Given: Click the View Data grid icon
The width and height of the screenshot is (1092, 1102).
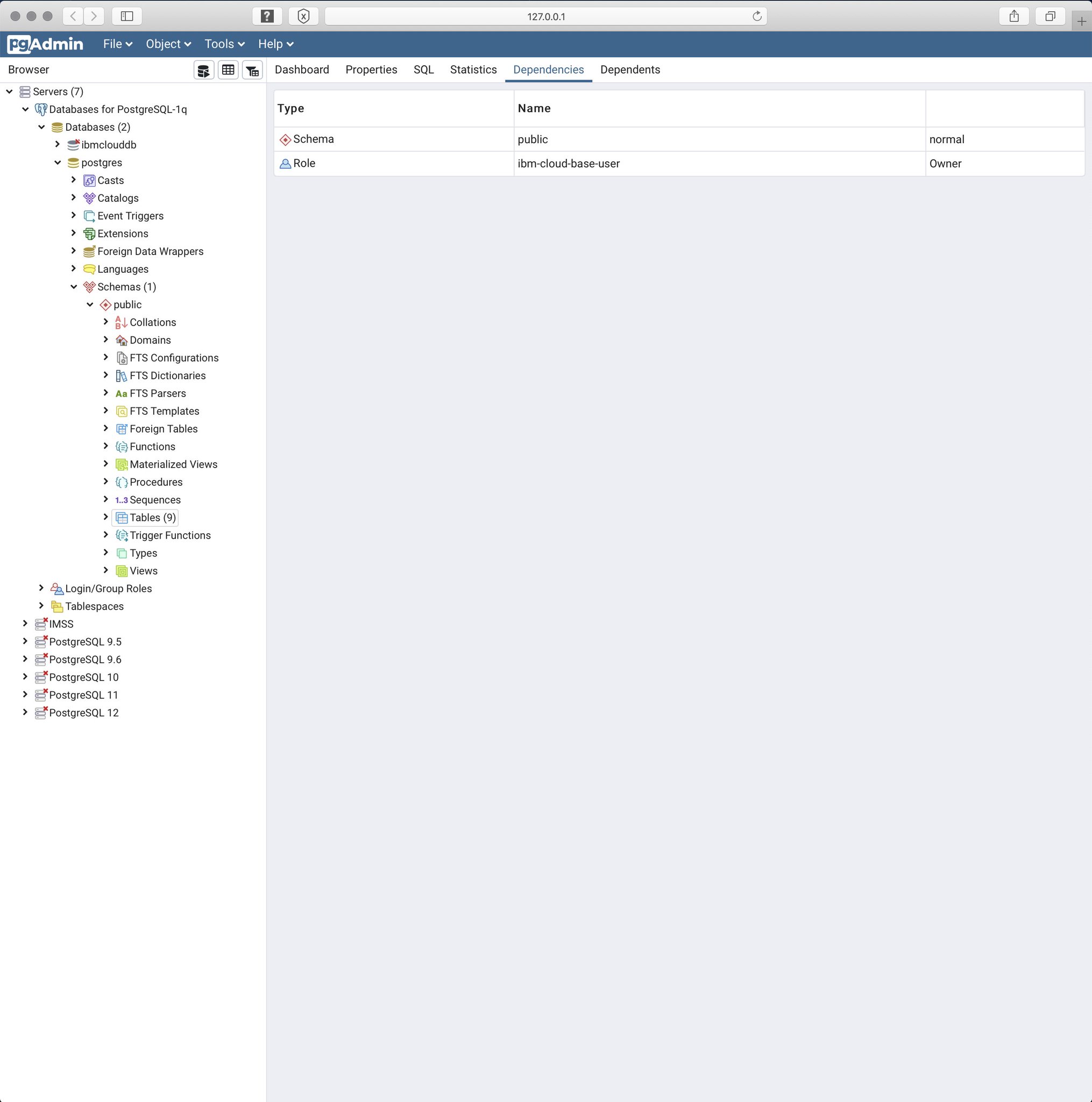Looking at the screenshot, I should coord(228,70).
